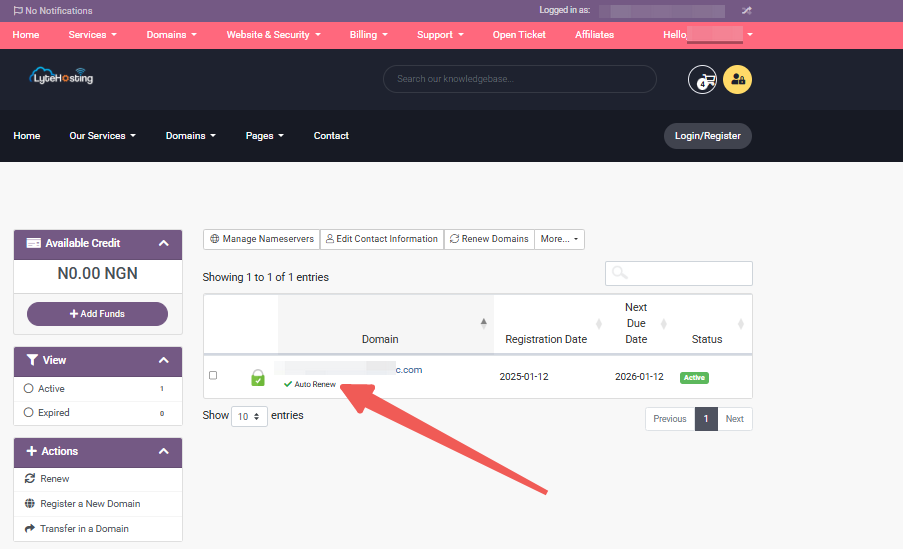
Task: Click the globe icon beside Register a New Domain
Action: click(30, 503)
